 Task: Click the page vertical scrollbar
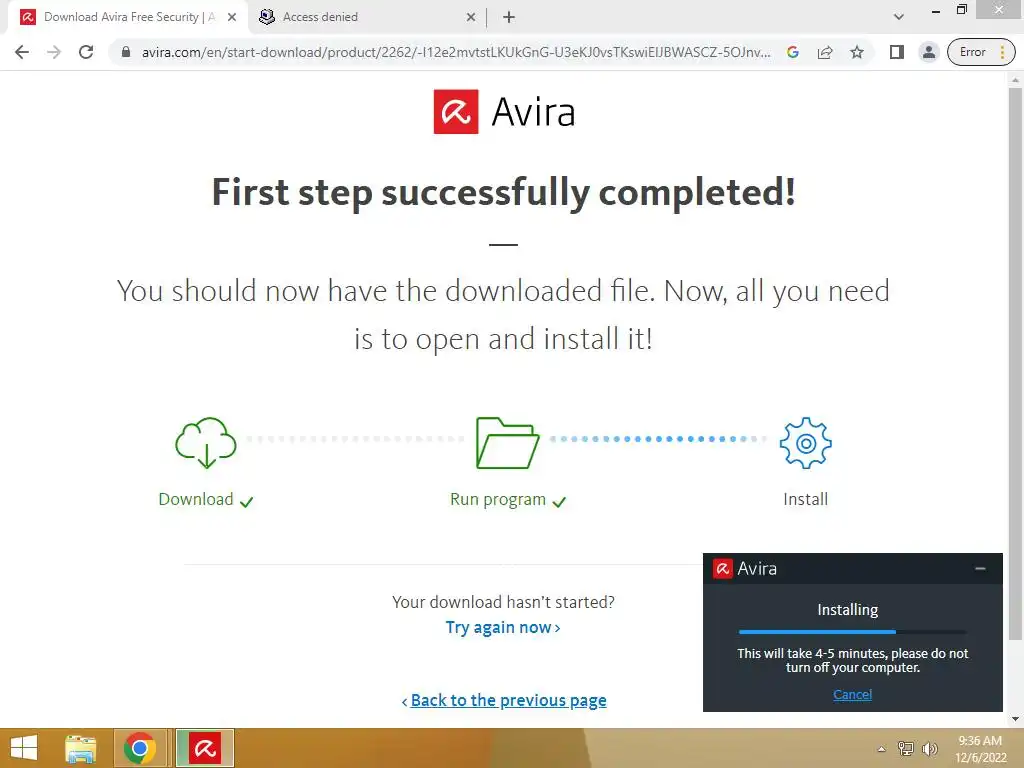click(1015, 362)
